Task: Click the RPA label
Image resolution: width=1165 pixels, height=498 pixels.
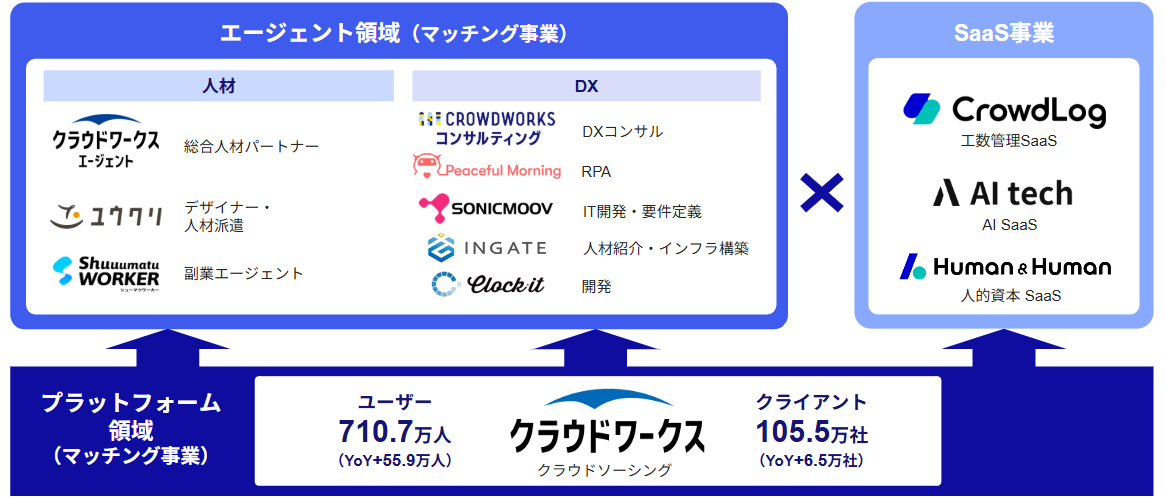Action: (x=597, y=172)
